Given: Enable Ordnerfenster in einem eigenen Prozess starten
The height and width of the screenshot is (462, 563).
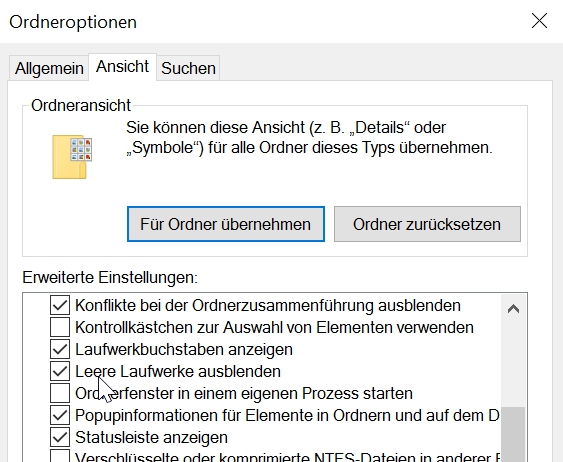Looking at the screenshot, I should tap(60, 393).
